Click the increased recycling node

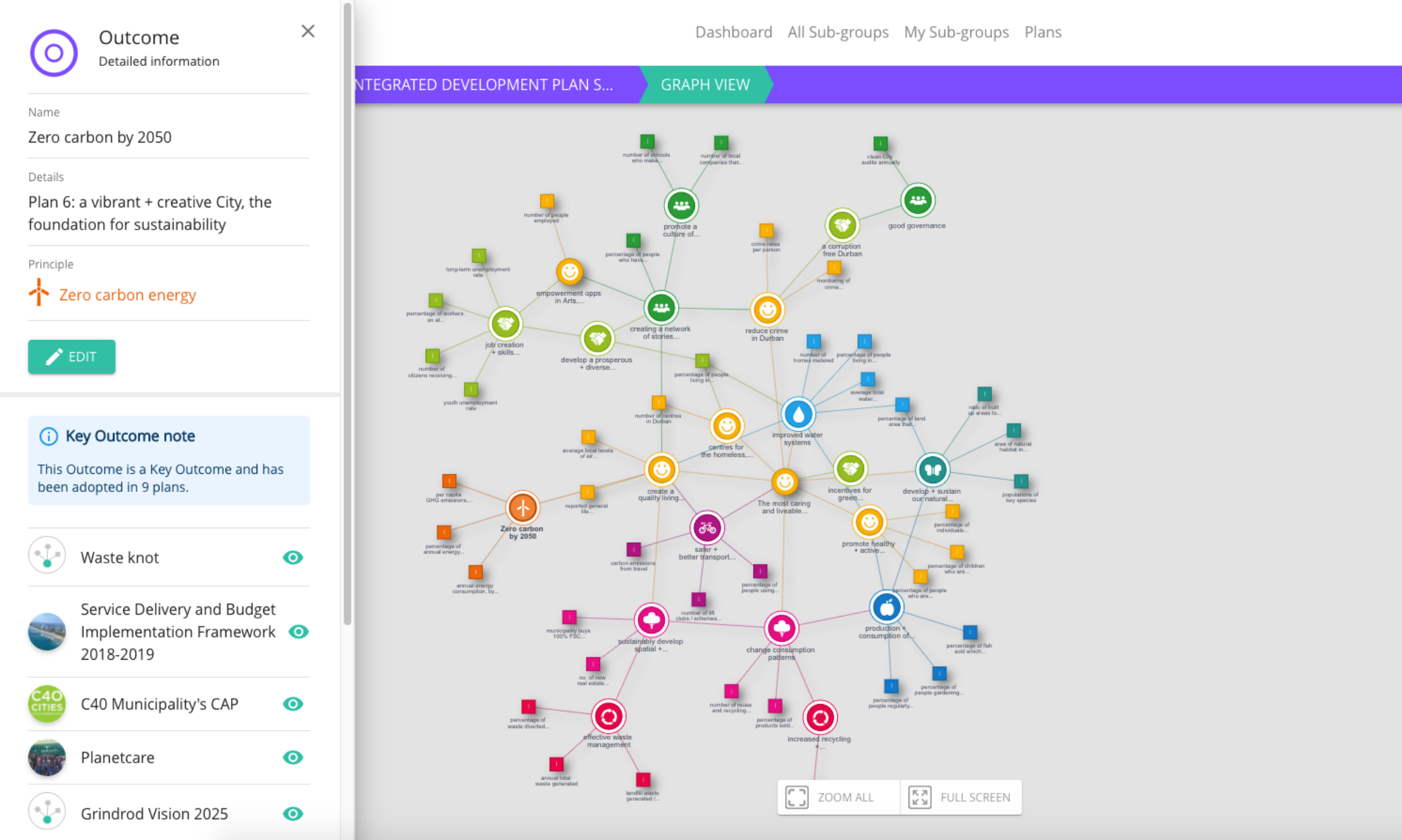pos(820,717)
